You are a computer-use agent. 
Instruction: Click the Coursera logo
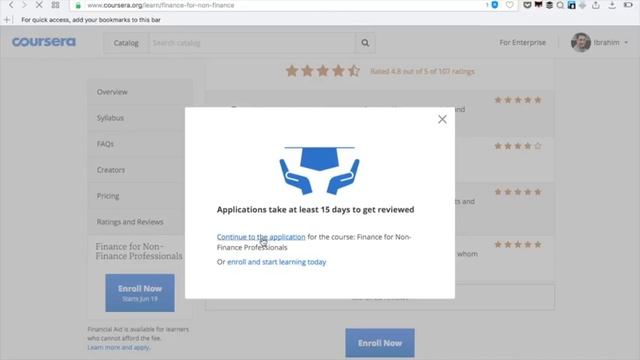[44, 42]
